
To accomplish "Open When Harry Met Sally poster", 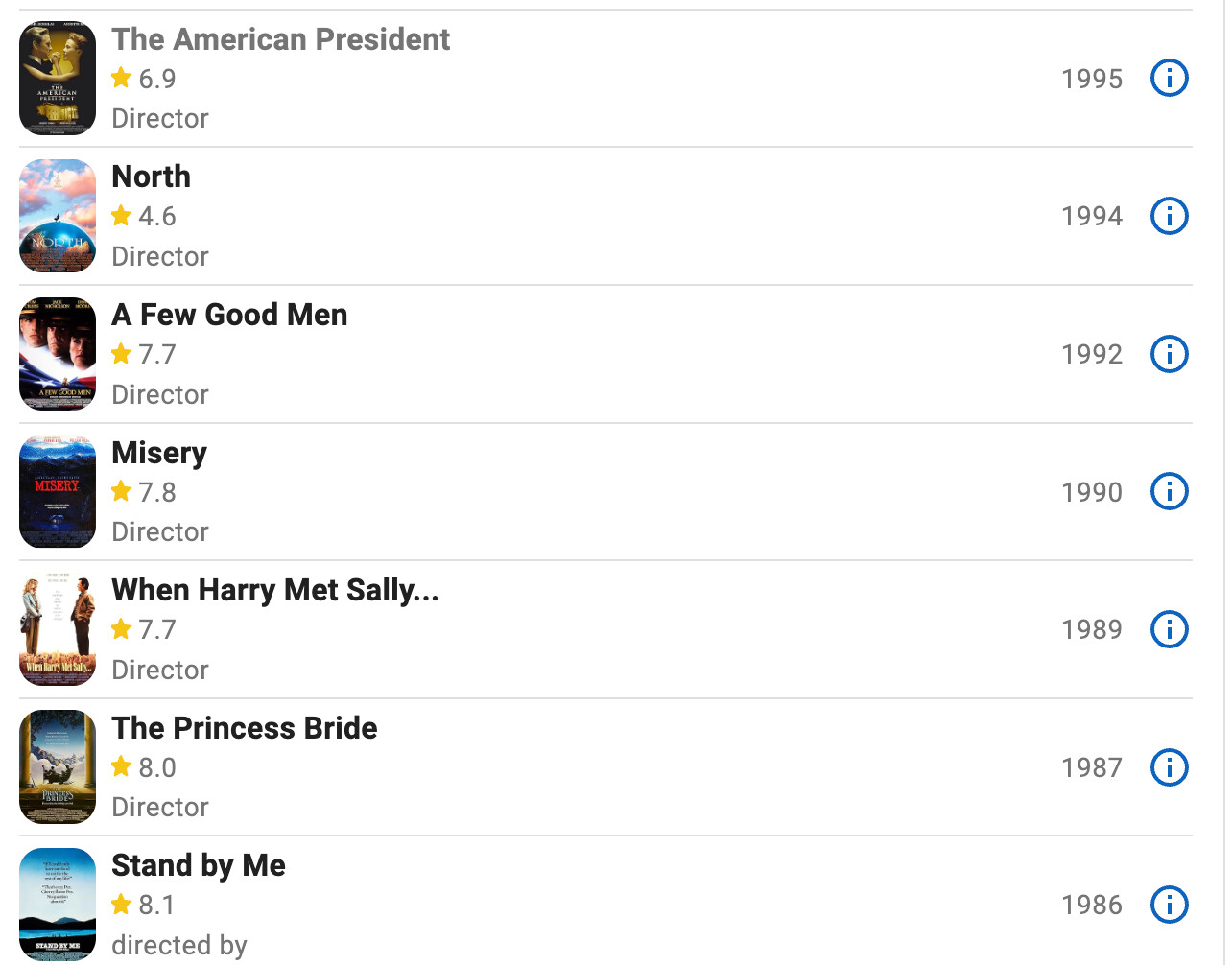I will [58, 629].
